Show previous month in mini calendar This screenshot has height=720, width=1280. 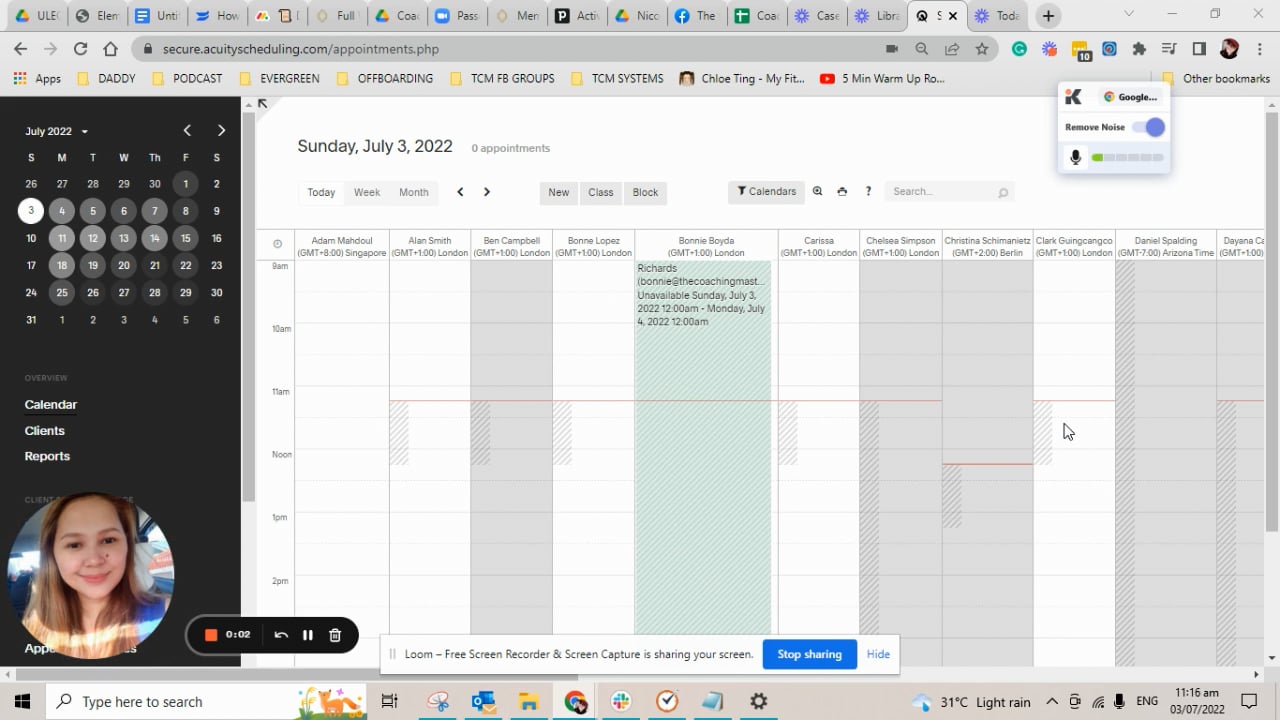(x=187, y=131)
